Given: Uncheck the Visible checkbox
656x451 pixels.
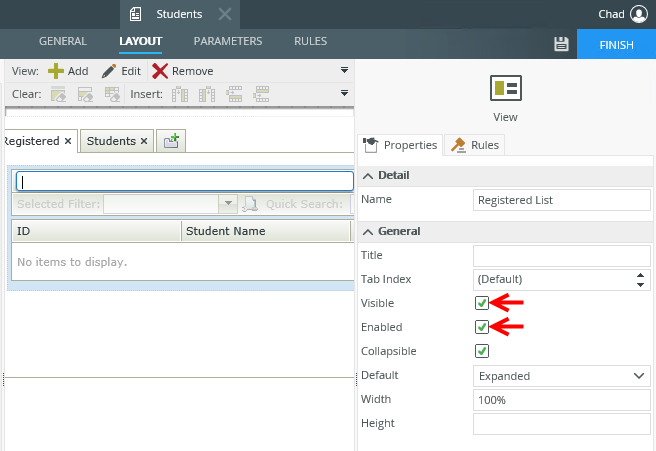Looking at the screenshot, I should [x=482, y=303].
